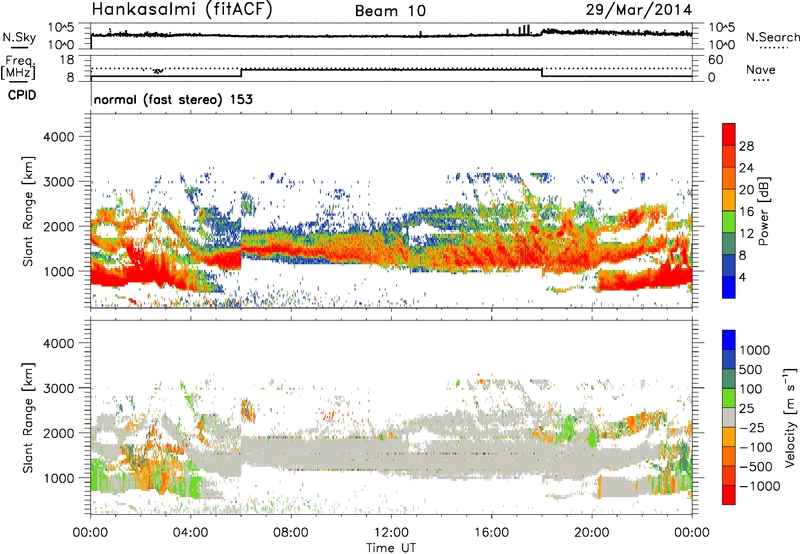The image size is (800, 554).
Task: Click the 'N.Sky' legend label
Action: pos(19,37)
